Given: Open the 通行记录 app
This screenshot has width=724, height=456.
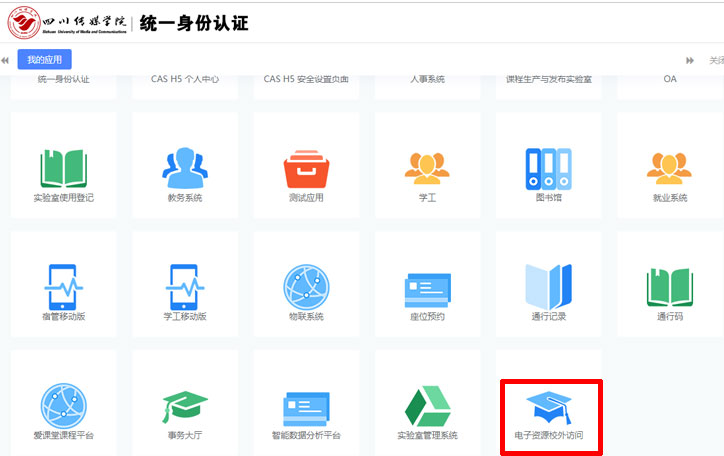Looking at the screenshot, I should (x=548, y=288).
